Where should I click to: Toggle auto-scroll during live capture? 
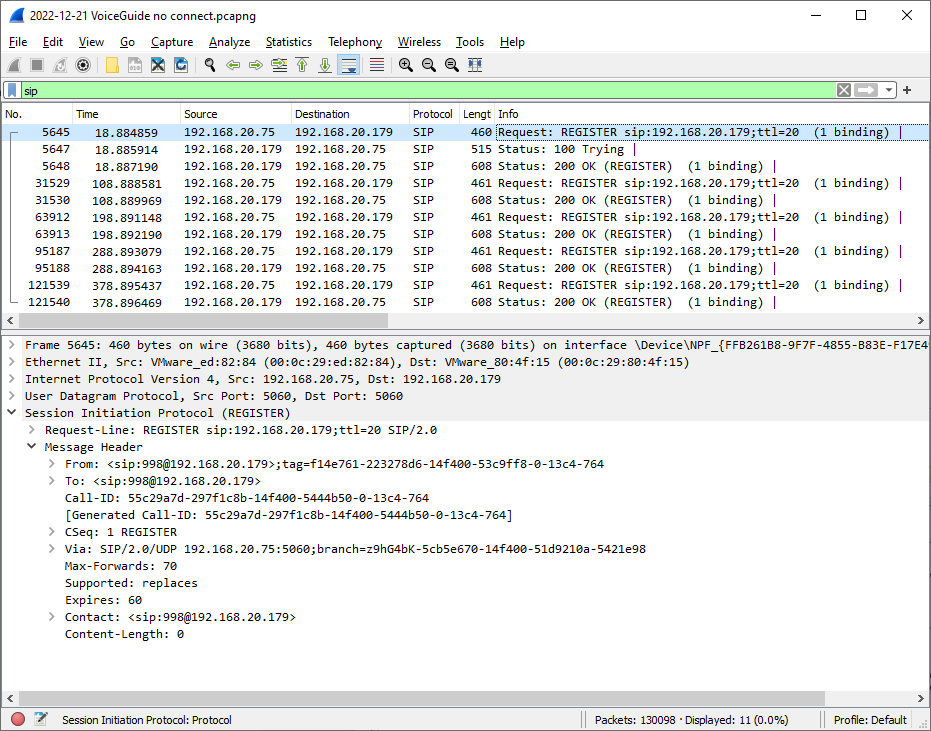point(349,65)
